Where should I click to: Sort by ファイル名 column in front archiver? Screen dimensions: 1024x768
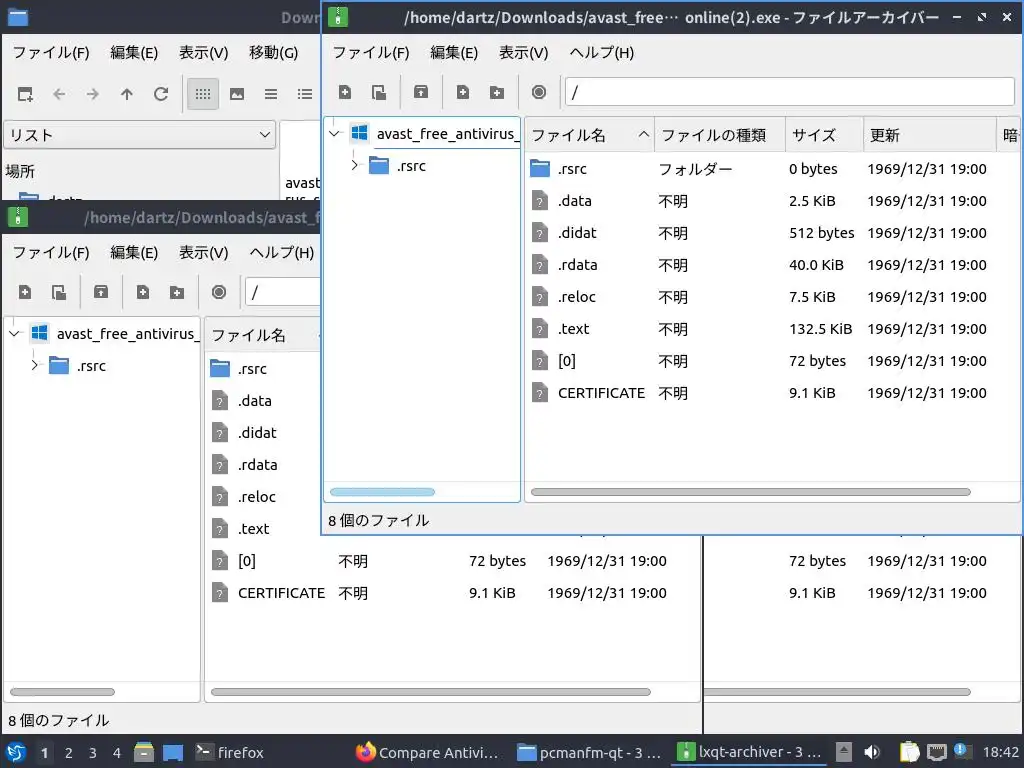(589, 135)
